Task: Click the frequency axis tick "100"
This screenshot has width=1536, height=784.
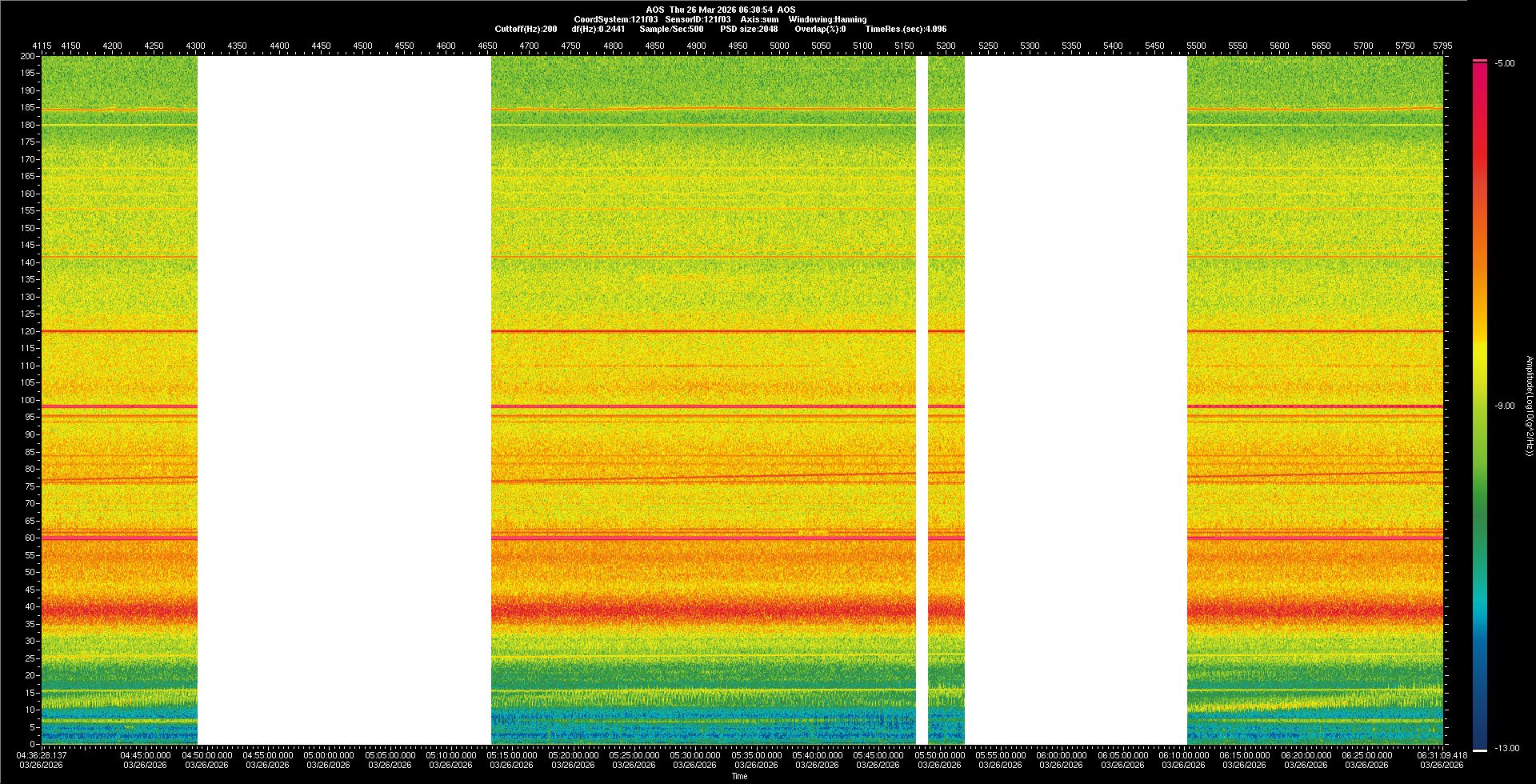Action: click(x=28, y=400)
